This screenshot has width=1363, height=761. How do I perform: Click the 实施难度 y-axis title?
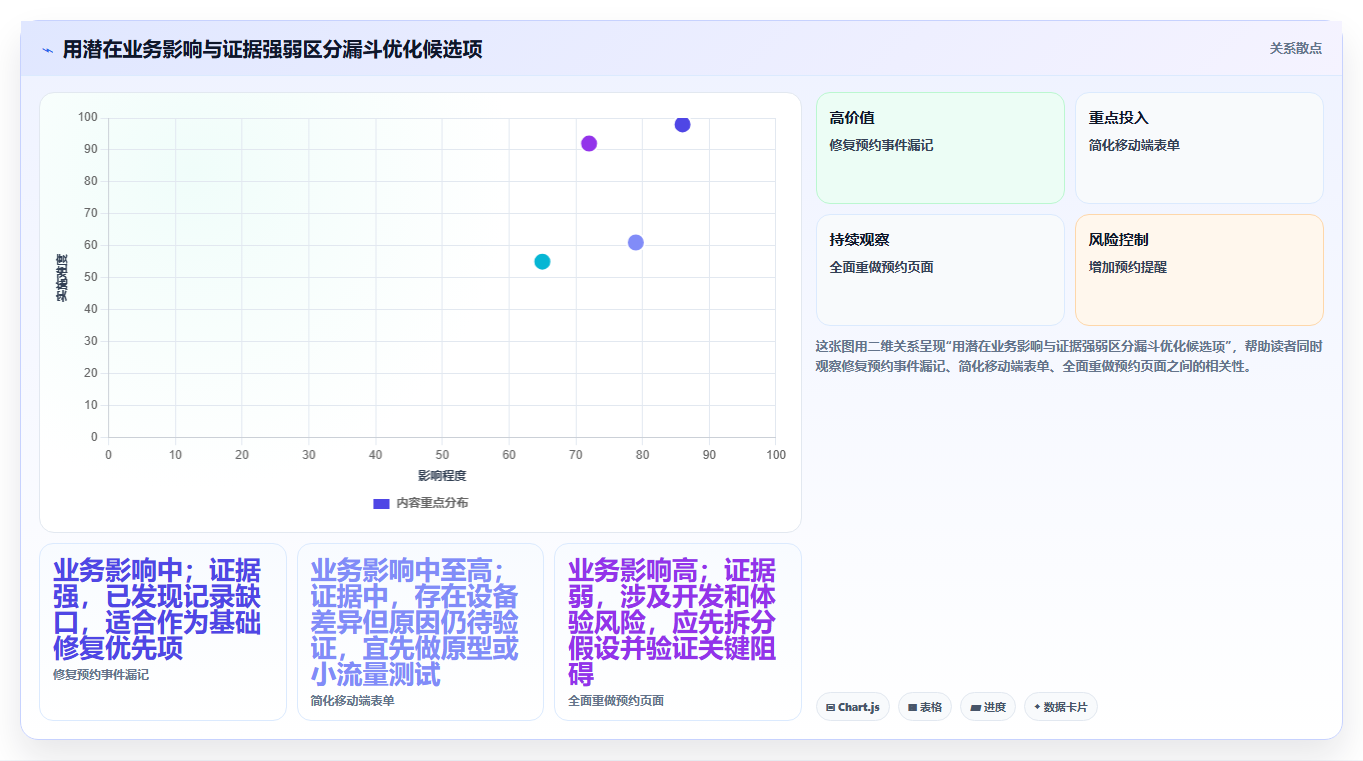click(x=61, y=278)
